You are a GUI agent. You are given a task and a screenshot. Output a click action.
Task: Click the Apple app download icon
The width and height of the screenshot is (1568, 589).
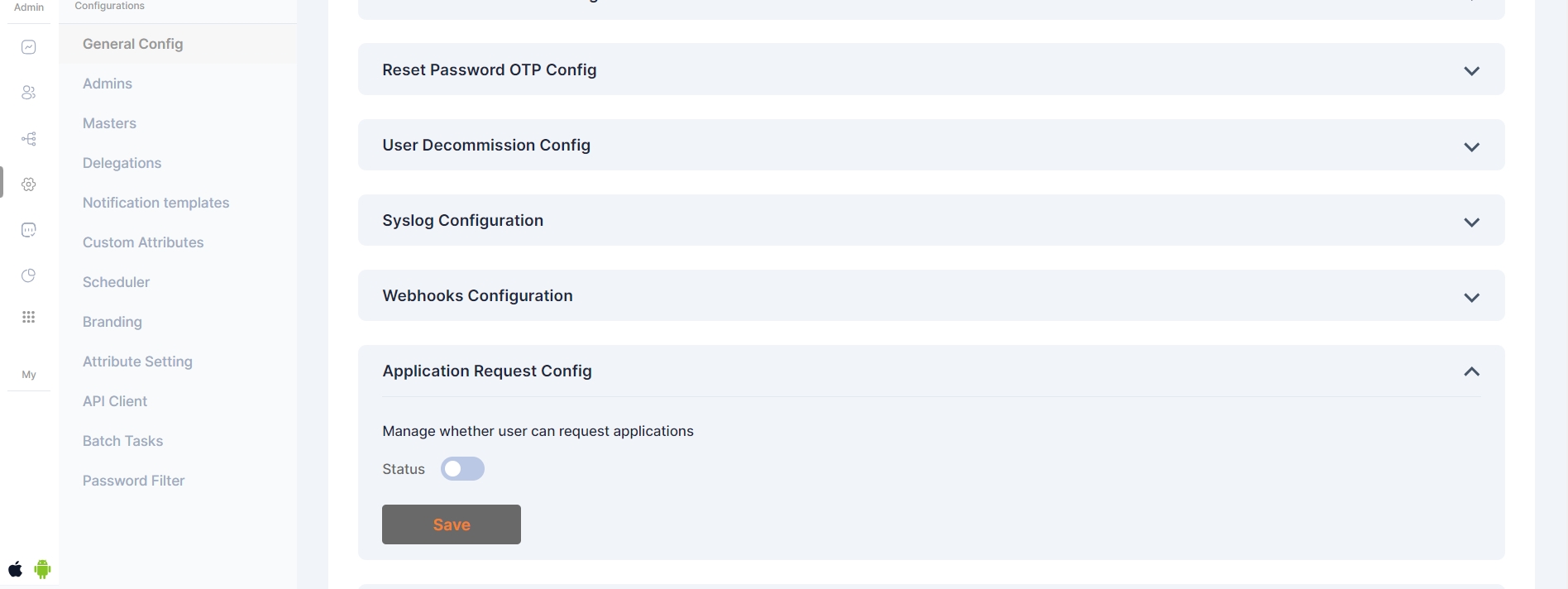(x=16, y=569)
